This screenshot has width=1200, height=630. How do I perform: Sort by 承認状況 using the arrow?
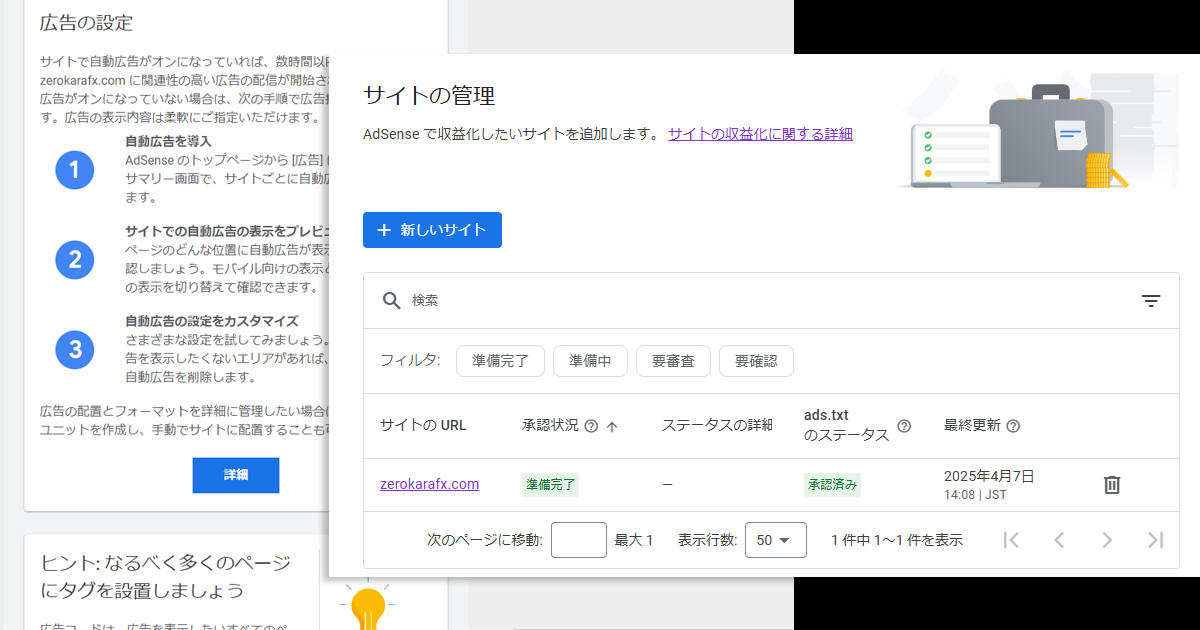[x=612, y=426]
